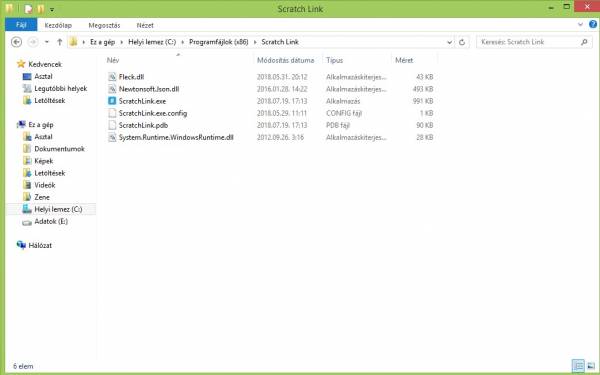Open the Videók folder in sidebar
The width and height of the screenshot is (600, 375).
(x=44, y=185)
